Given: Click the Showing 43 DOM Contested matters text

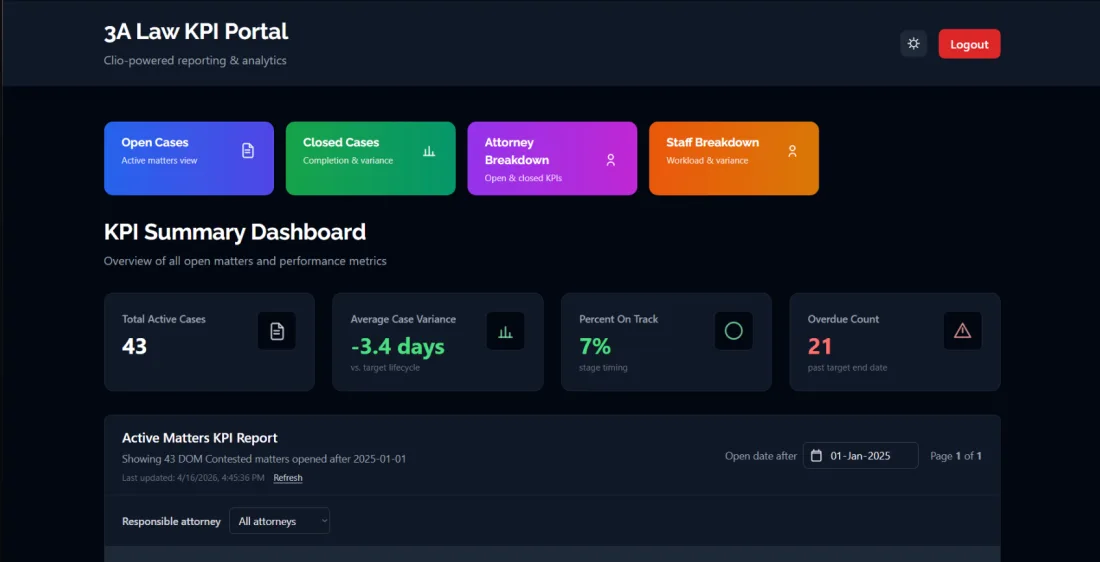Looking at the screenshot, I should click(264, 459).
